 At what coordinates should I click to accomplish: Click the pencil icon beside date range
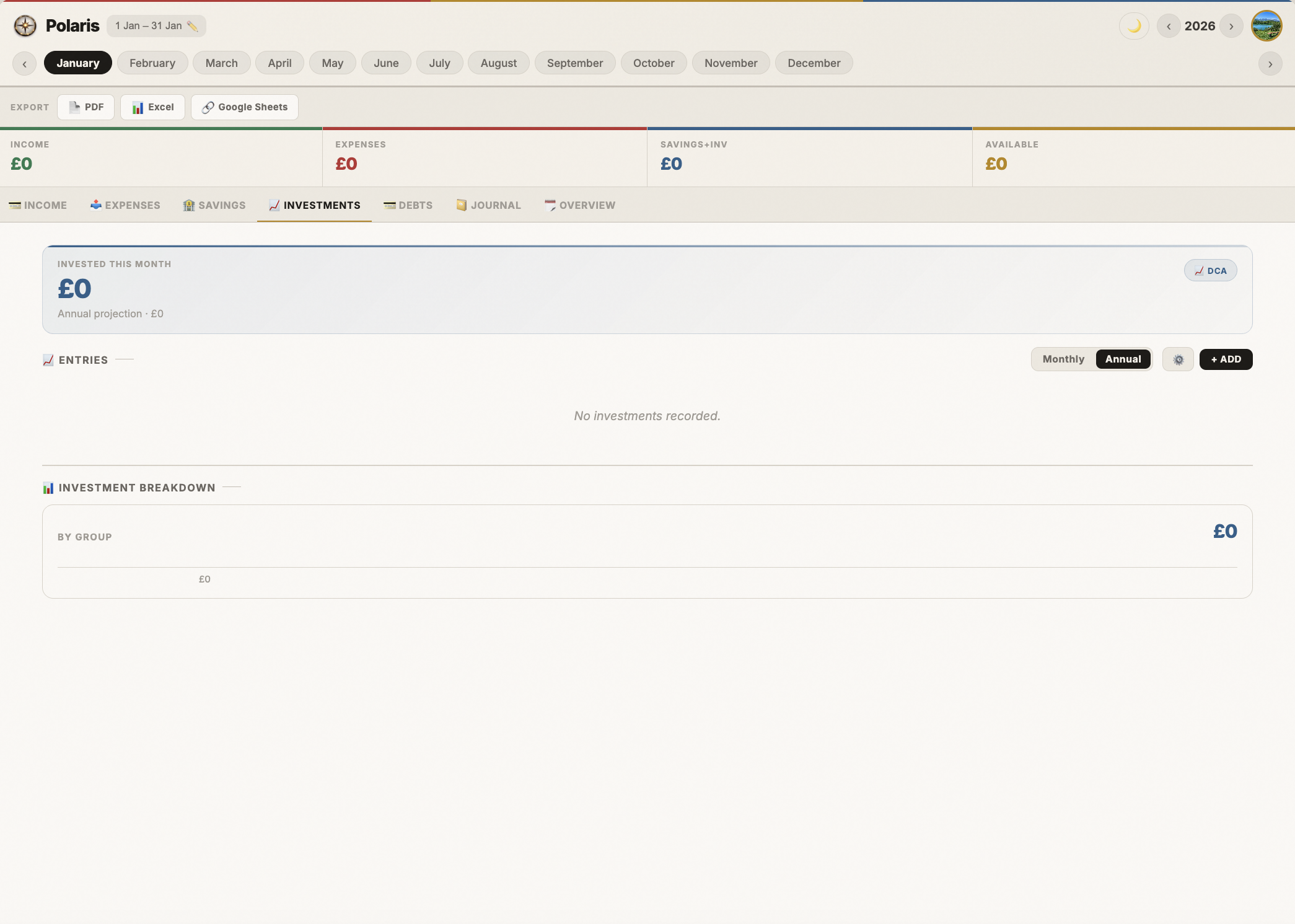point(193,26)
